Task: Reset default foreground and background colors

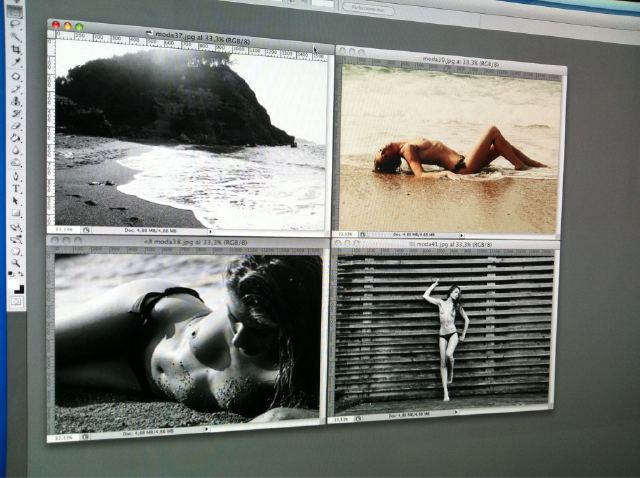Action: click(11, 273)
